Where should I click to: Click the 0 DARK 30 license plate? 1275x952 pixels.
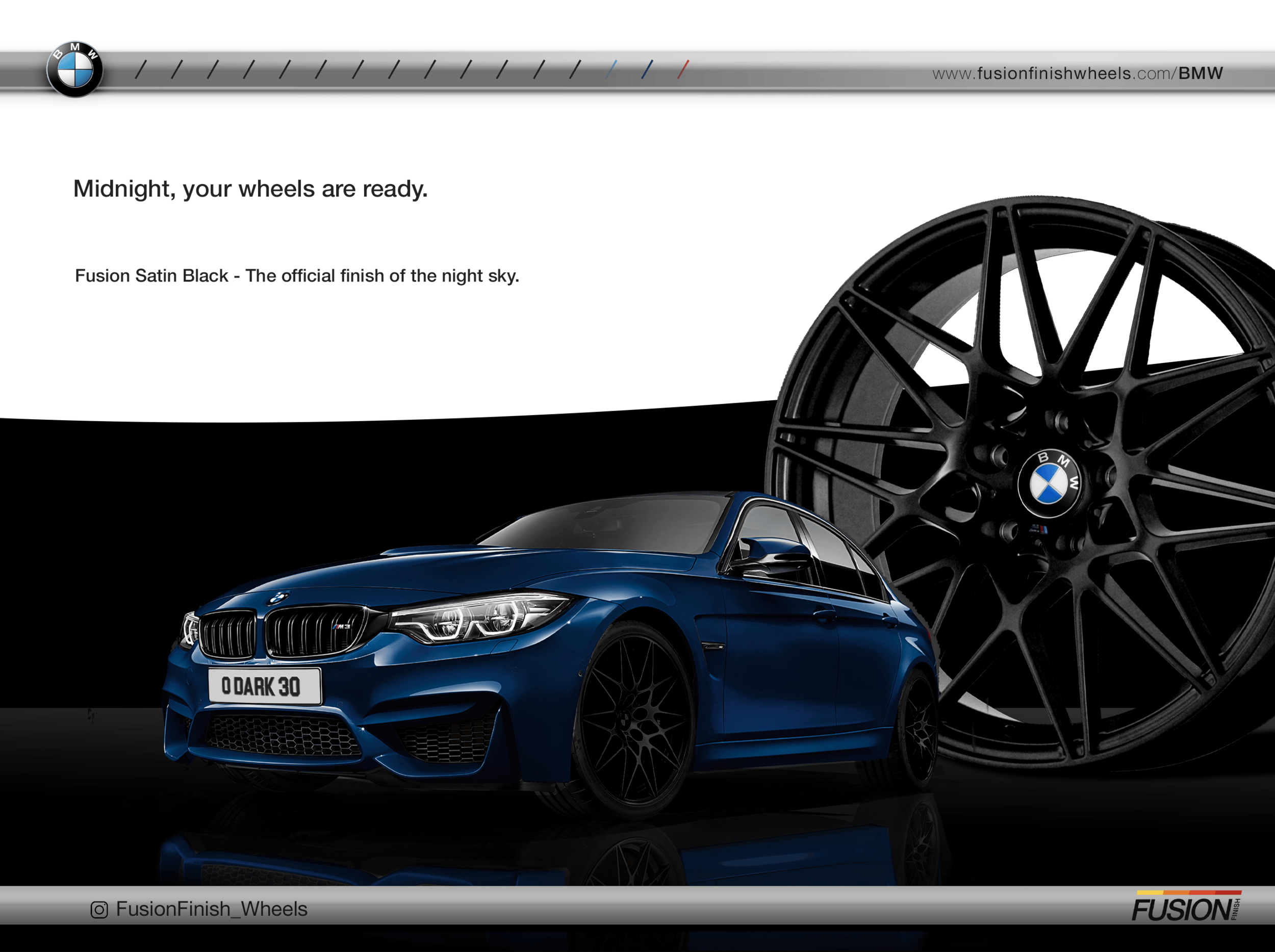(x=264, y=686)
